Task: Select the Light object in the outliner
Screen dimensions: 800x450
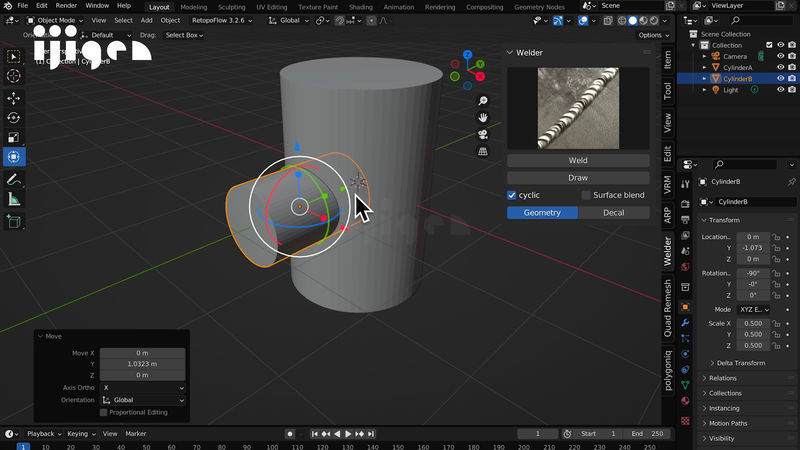Action: tap(731, 90)
